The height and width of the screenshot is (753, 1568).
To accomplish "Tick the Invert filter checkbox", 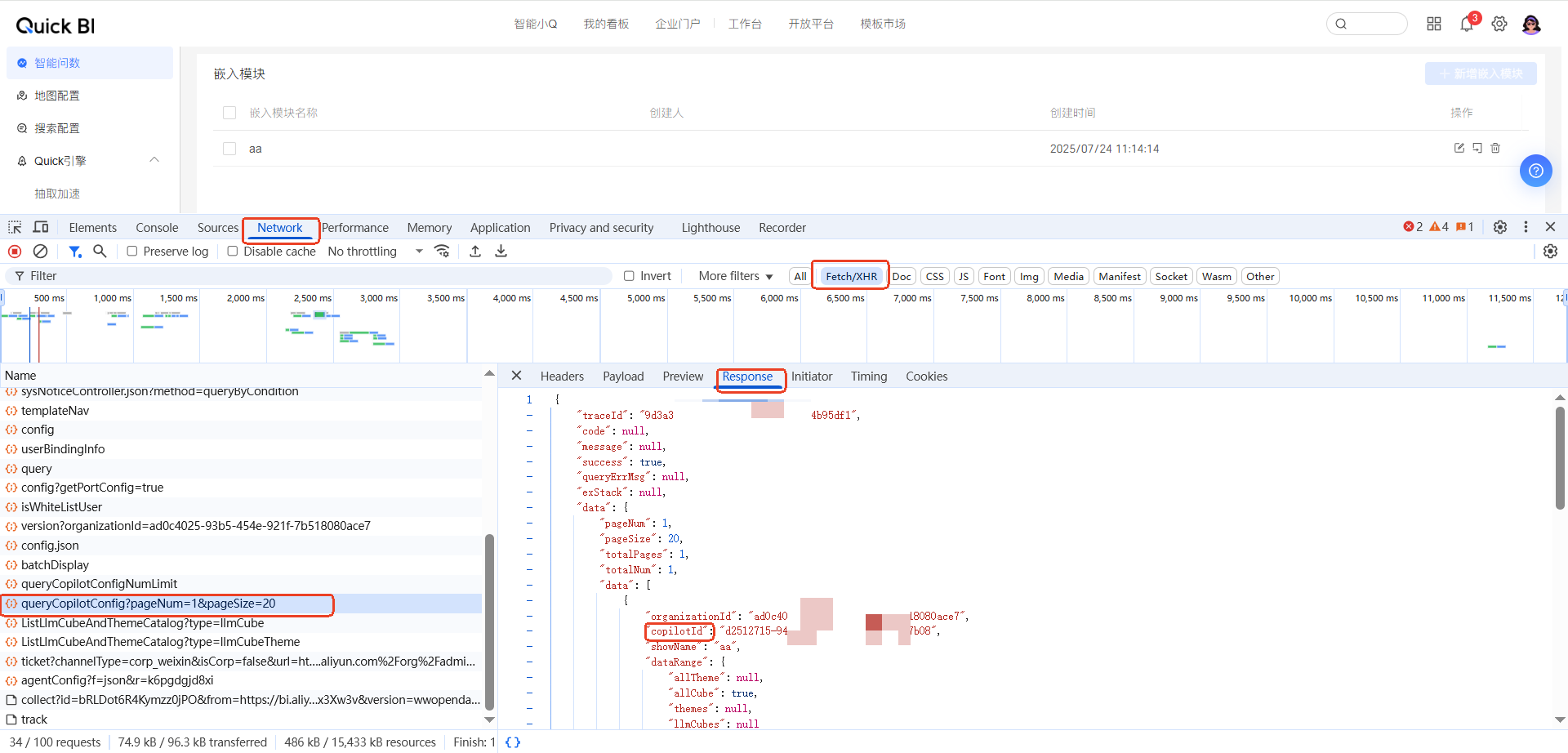I will [629, 276].
